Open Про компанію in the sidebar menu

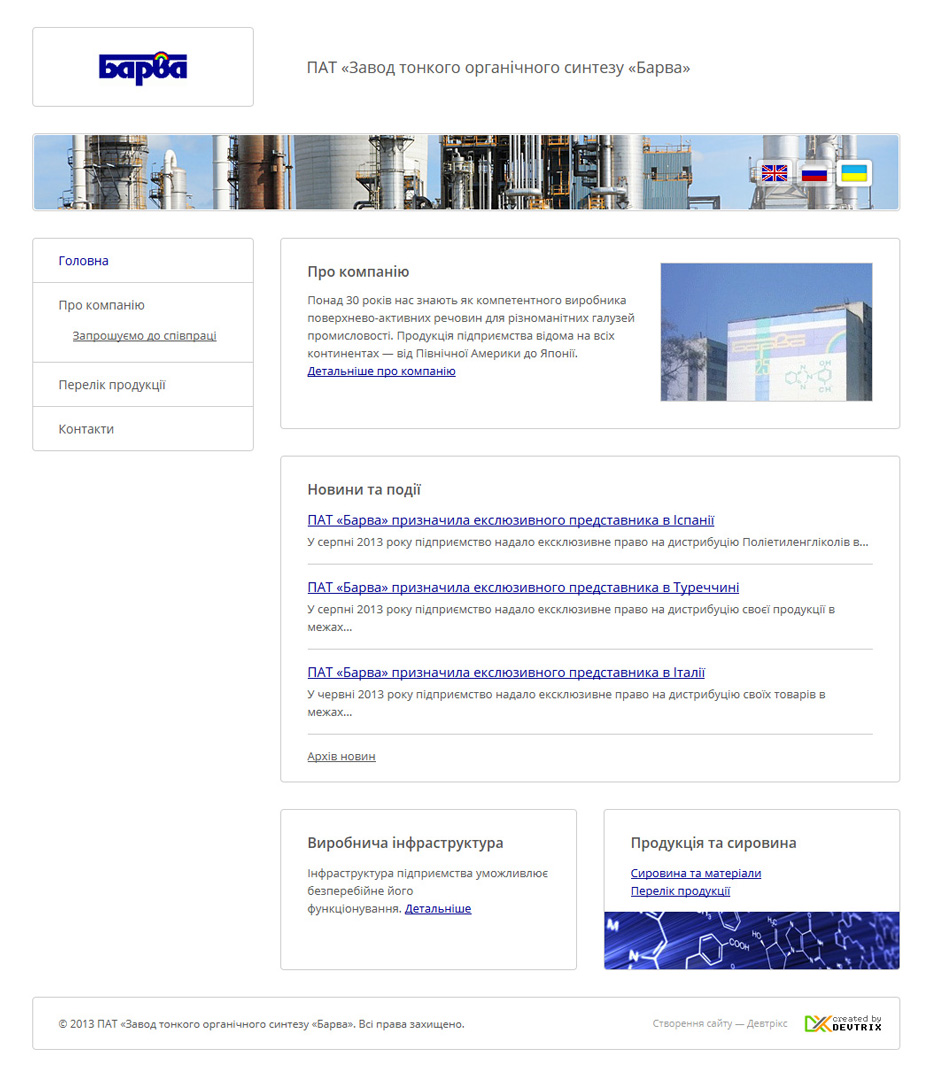[x=101, y=305]
